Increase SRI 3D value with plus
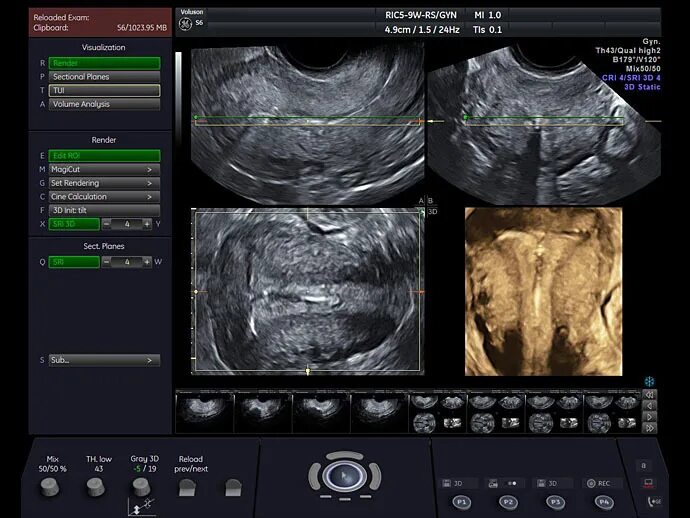 click(147, 224)
